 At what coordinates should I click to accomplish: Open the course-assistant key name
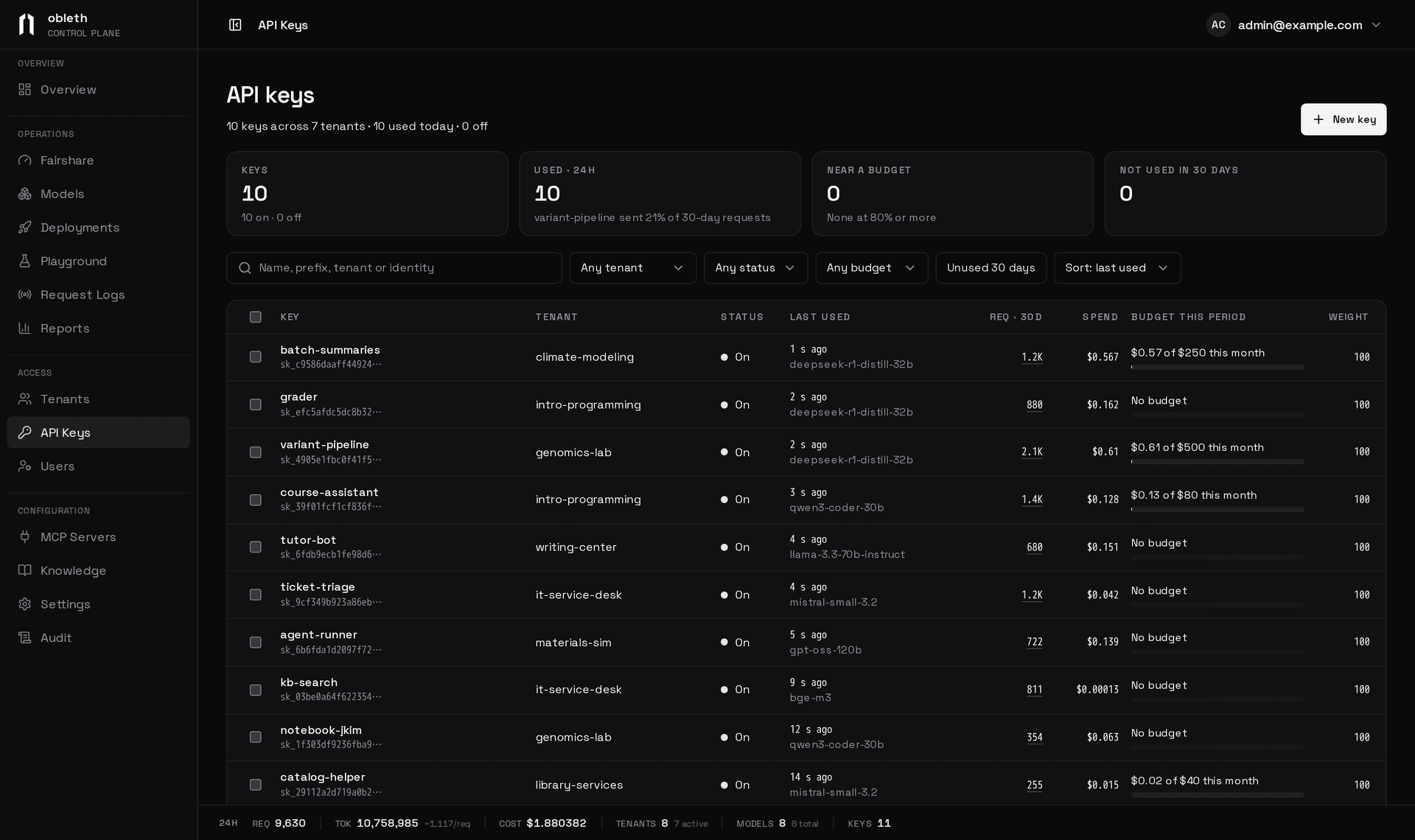click(x=329, y=492)
